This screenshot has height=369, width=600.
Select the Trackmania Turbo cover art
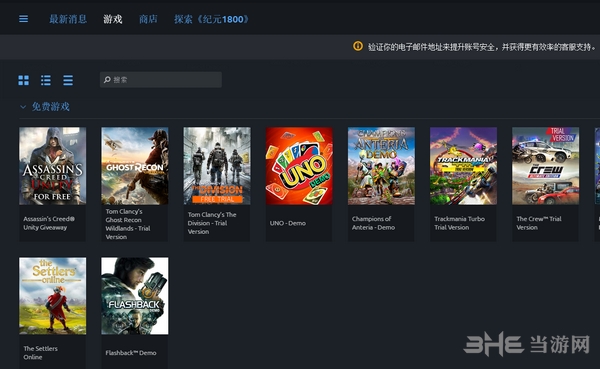463,166
